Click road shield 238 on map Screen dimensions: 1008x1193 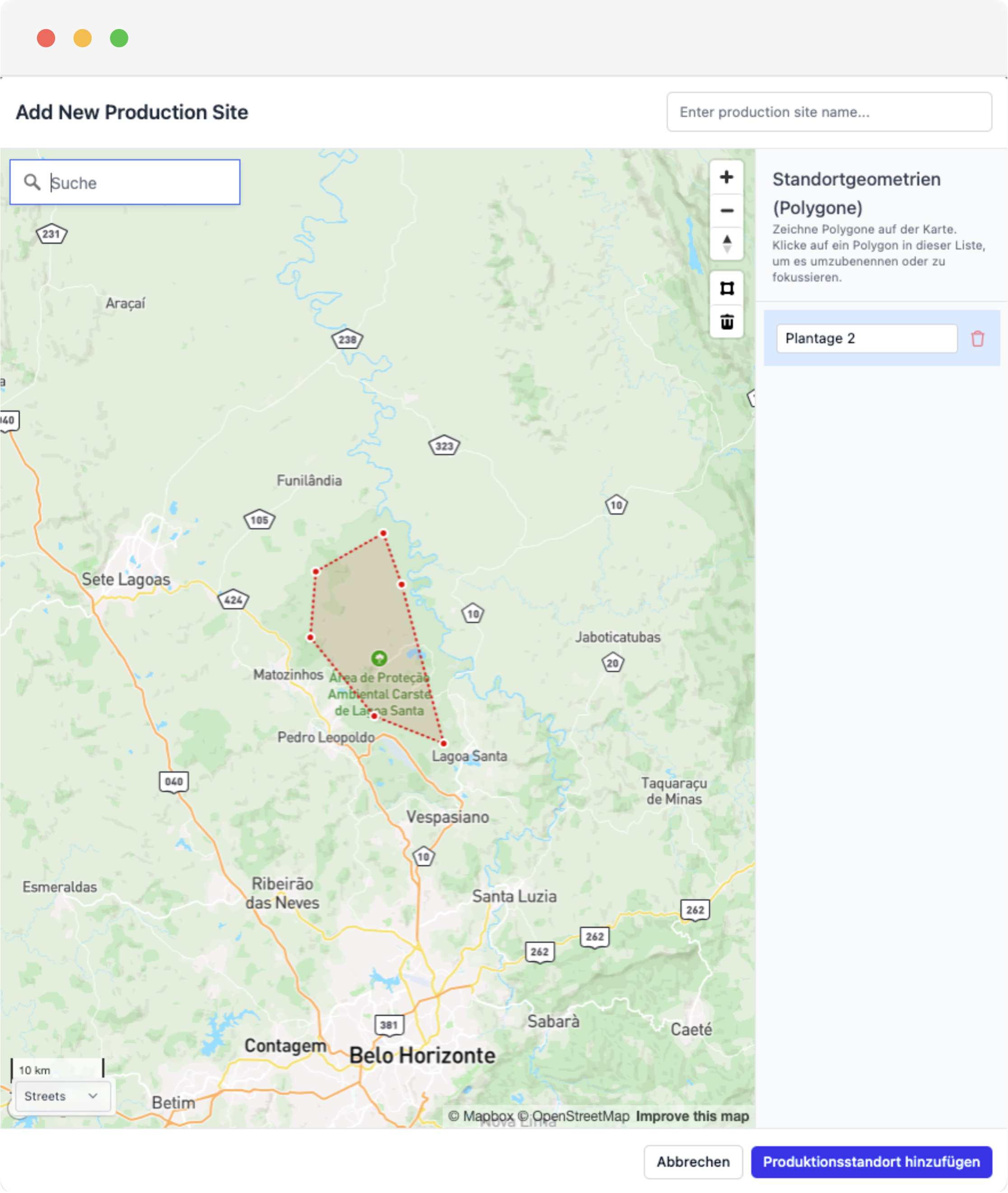click(347, 340)
